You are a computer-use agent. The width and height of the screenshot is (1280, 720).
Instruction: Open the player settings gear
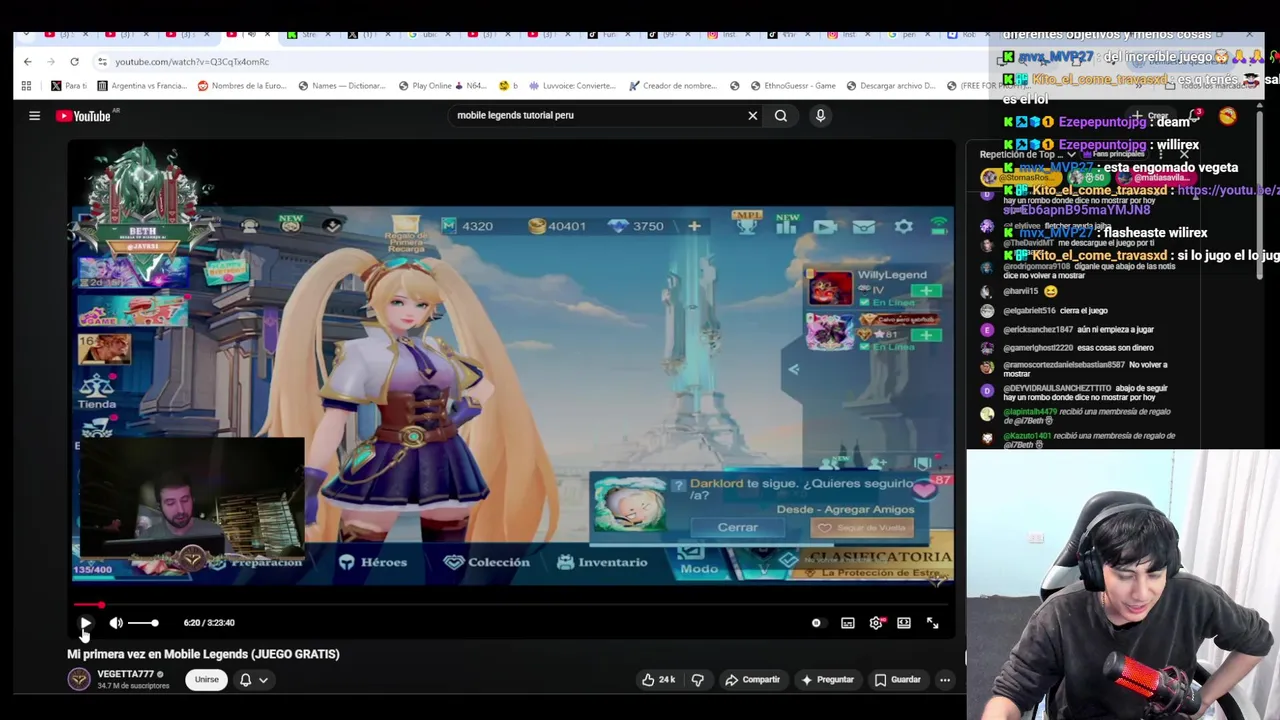[876, 623]
